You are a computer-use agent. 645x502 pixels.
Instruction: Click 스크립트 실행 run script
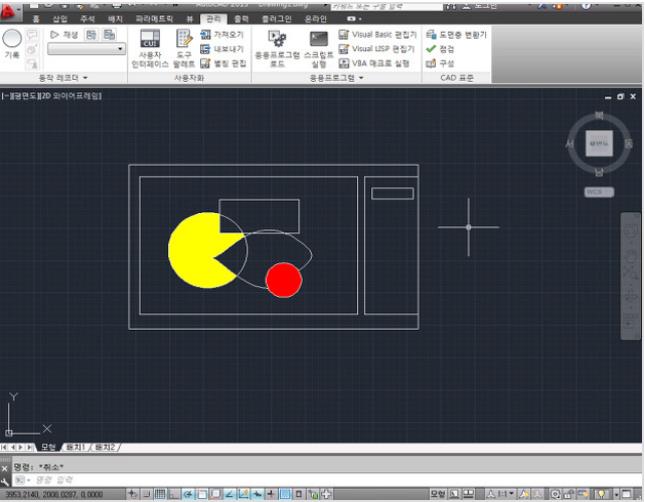(x=319, y=49)
